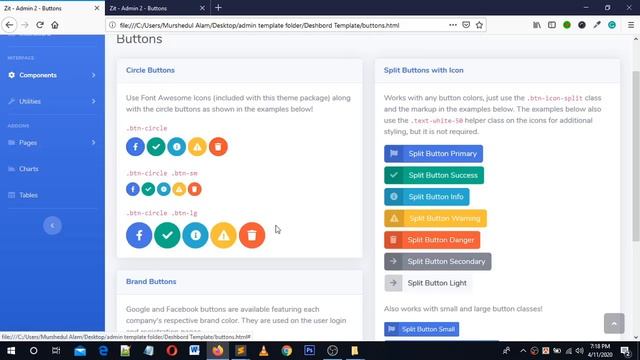Viewport: 640px width, 360px height.
Task: Go to the browser home page icon
Action: click(55, 25)
